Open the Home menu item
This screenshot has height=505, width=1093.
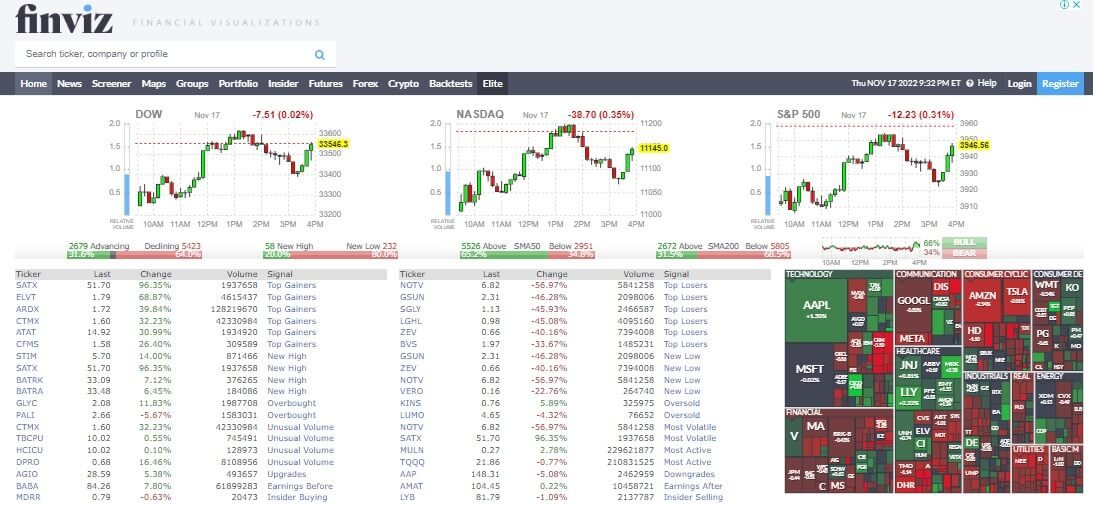coord(33,84)
